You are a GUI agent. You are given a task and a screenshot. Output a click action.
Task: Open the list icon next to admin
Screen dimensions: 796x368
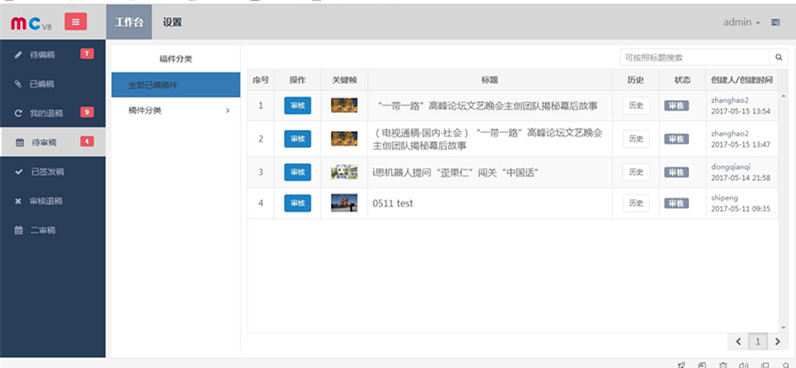[x=775, y=22]
